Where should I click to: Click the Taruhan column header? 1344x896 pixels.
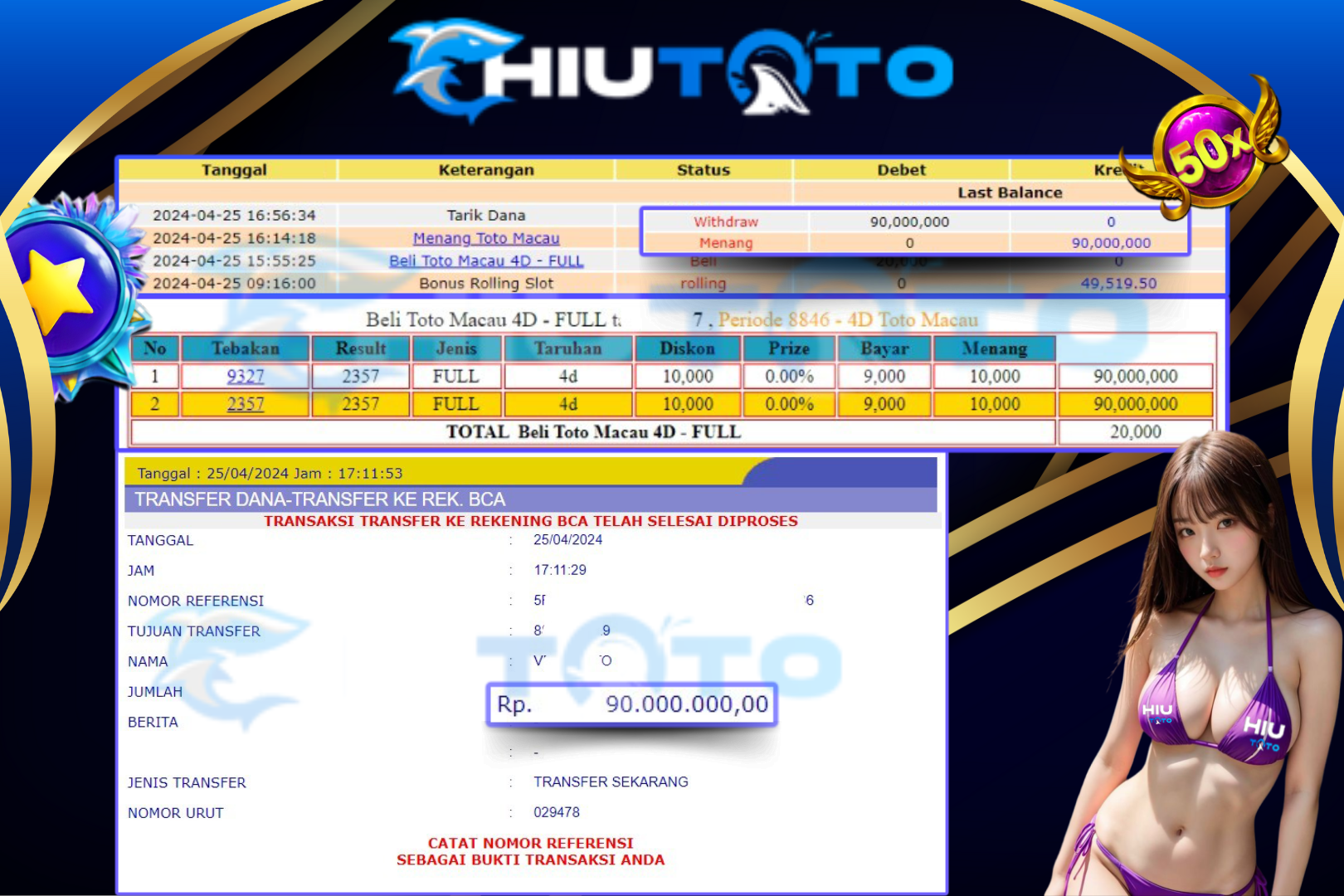568,348
